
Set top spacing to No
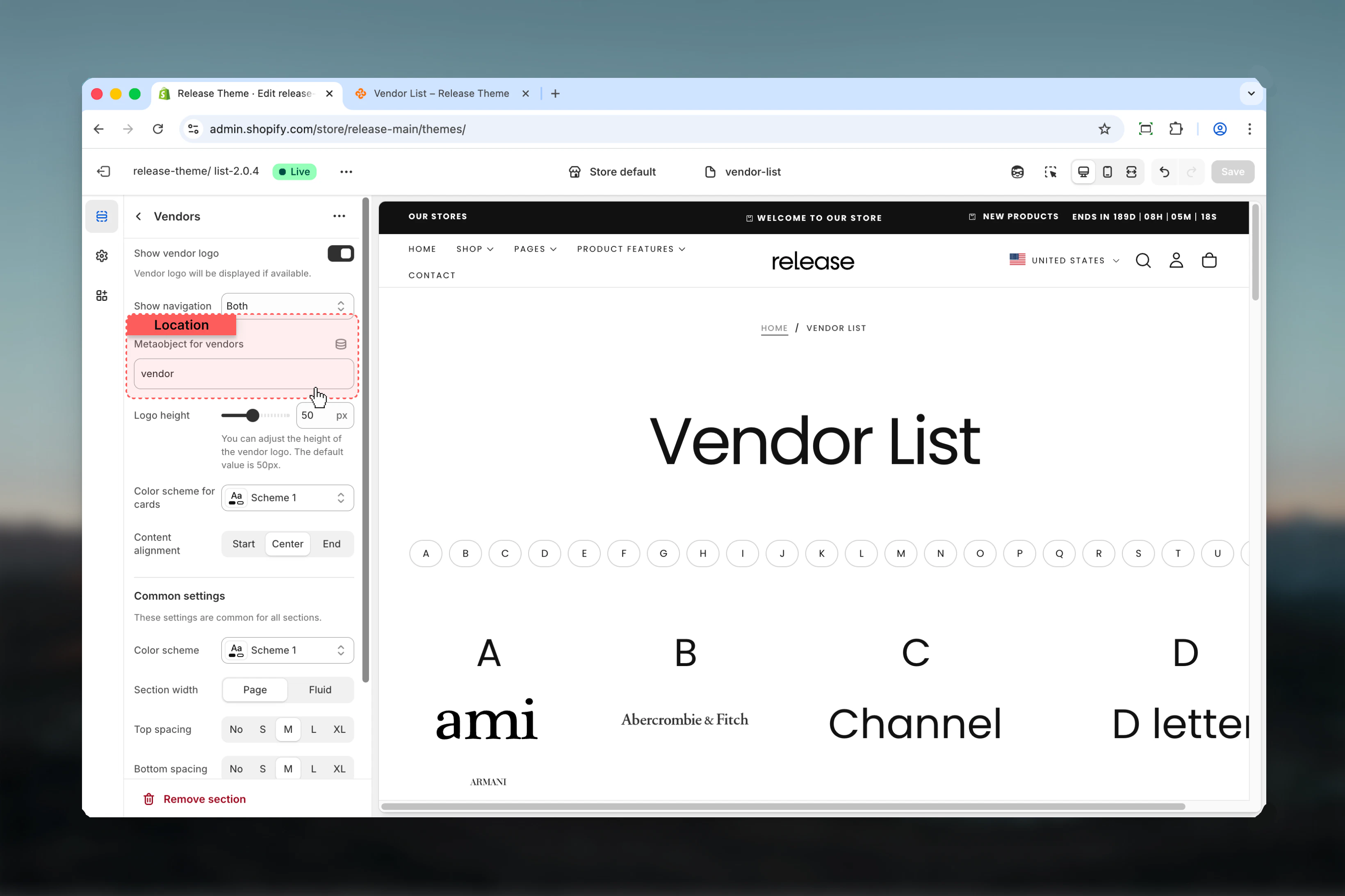click(x=236, y=730)
